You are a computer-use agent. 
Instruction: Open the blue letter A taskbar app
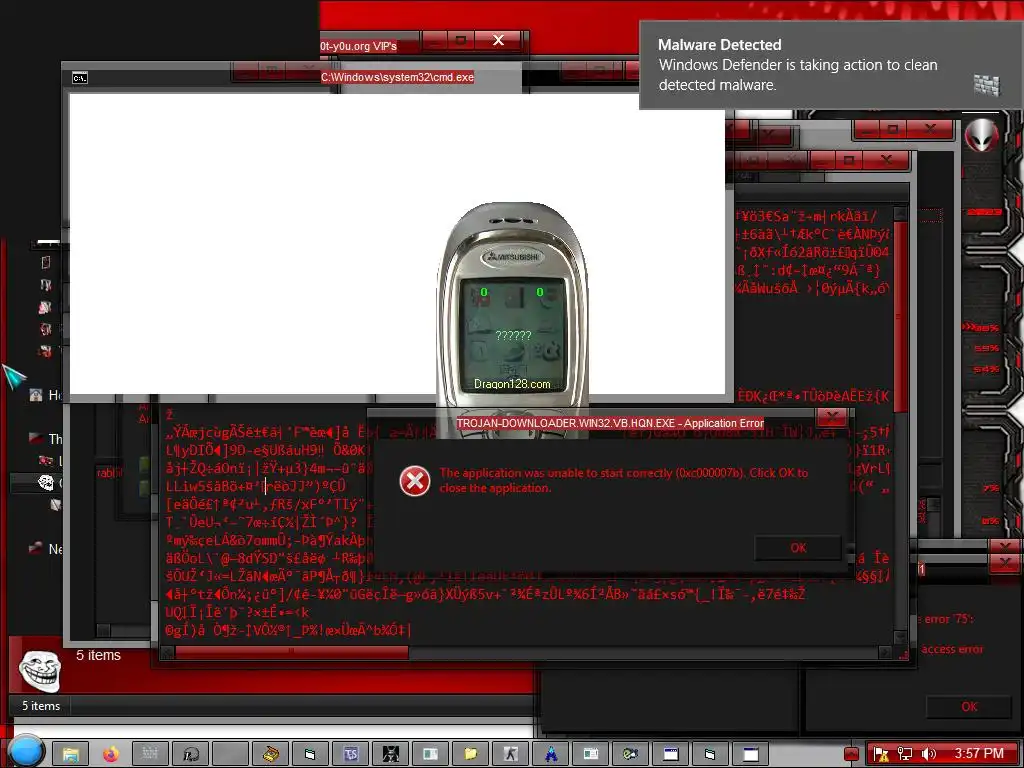551,754
